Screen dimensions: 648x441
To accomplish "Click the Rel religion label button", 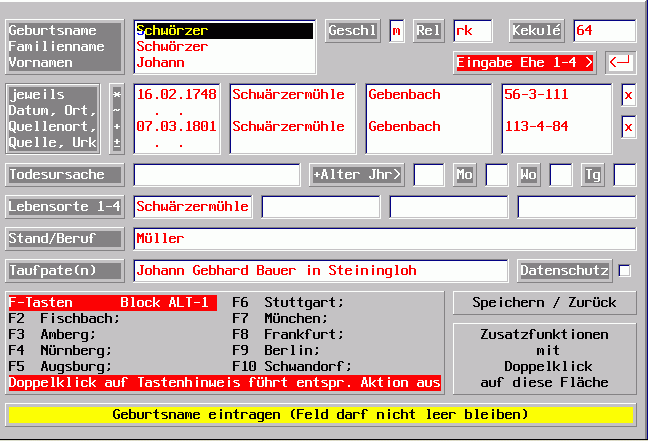I will [428, 31].
